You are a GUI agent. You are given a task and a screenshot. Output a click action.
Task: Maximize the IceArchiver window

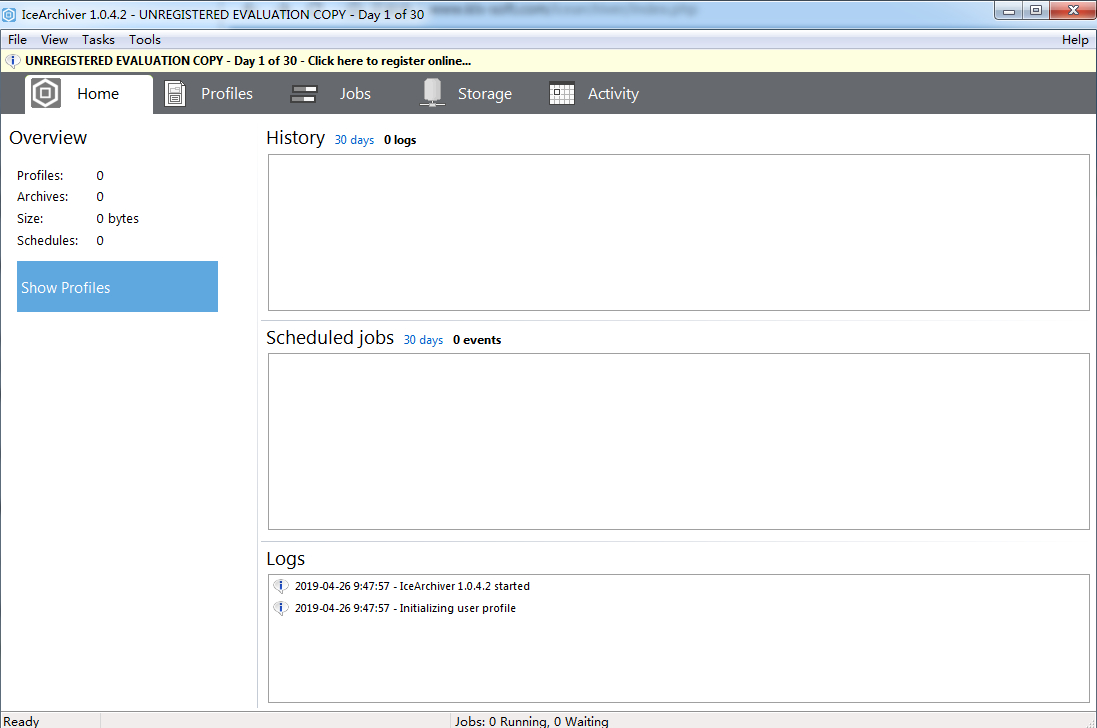coord(1036,10)
